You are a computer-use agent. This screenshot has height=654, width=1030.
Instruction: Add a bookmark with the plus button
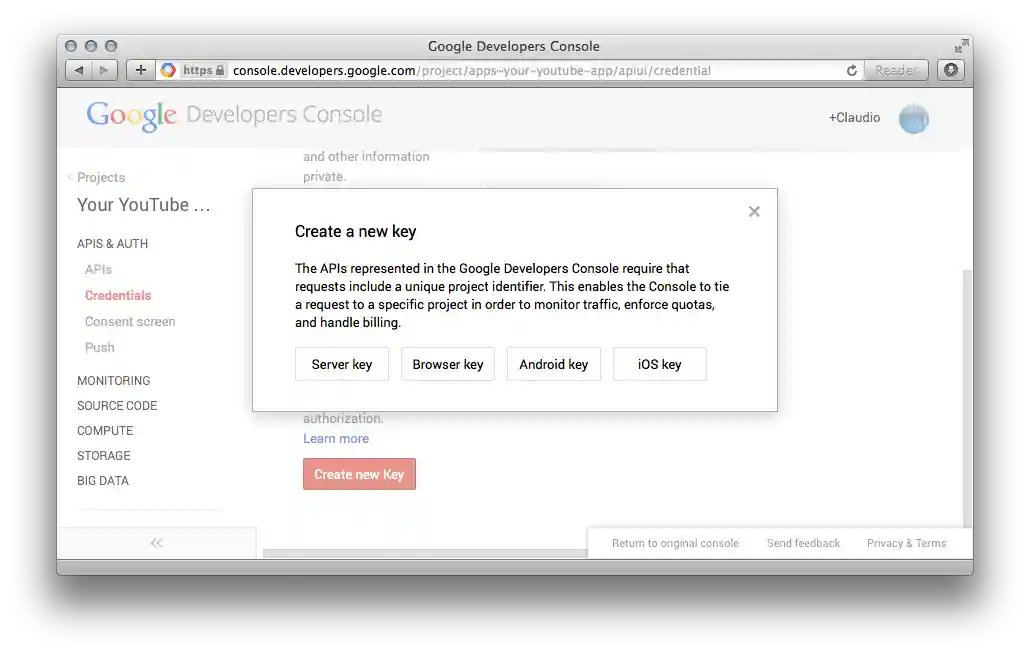141,70
